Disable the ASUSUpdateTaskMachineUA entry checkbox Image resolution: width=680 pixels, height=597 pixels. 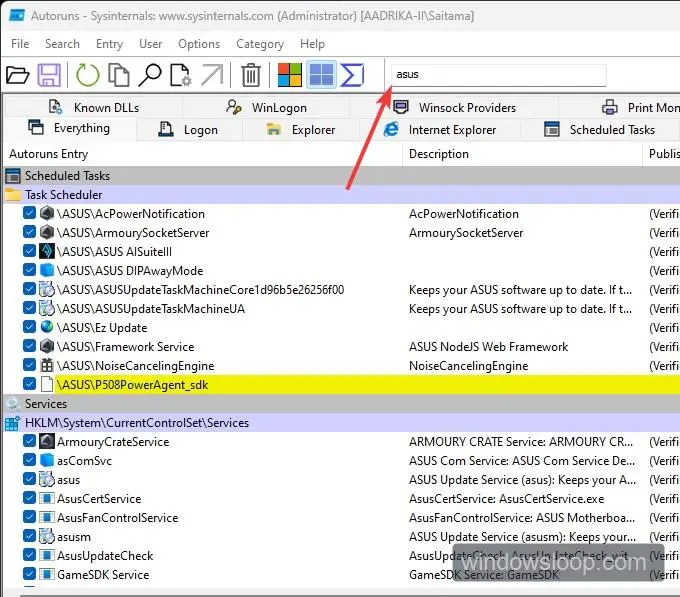pyautogui.click(x=29, y=308)
